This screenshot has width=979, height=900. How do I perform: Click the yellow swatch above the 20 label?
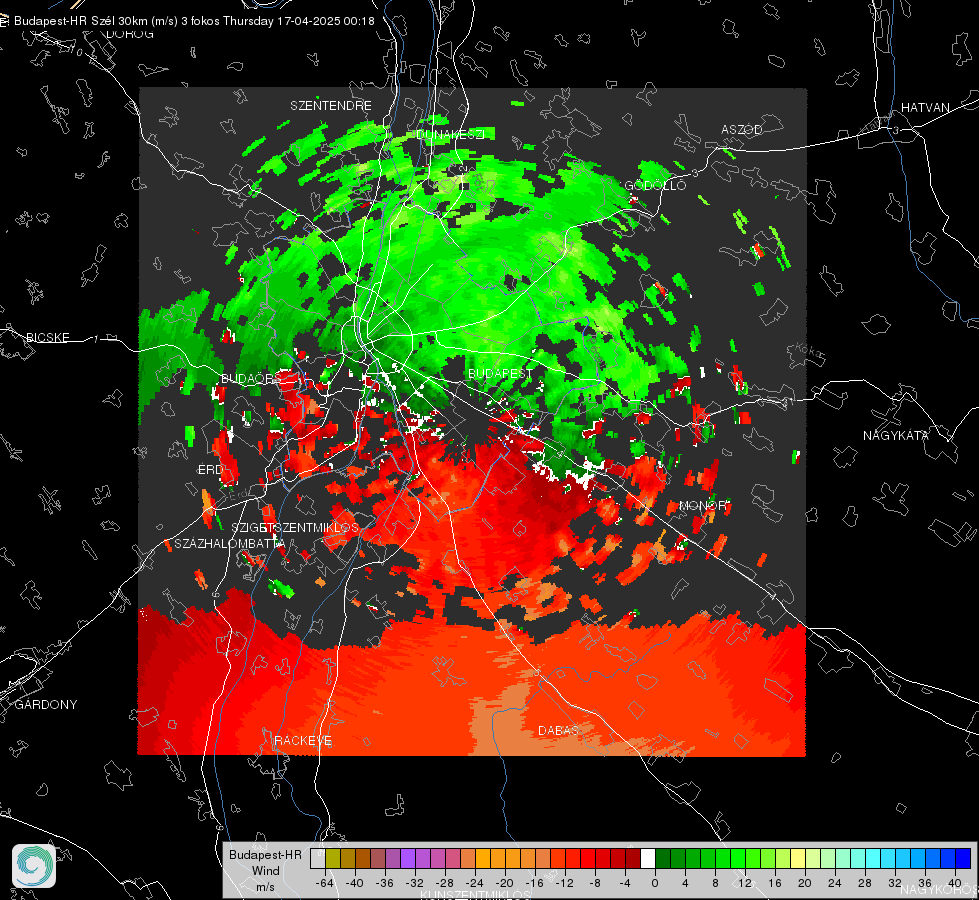click(798, 859)
